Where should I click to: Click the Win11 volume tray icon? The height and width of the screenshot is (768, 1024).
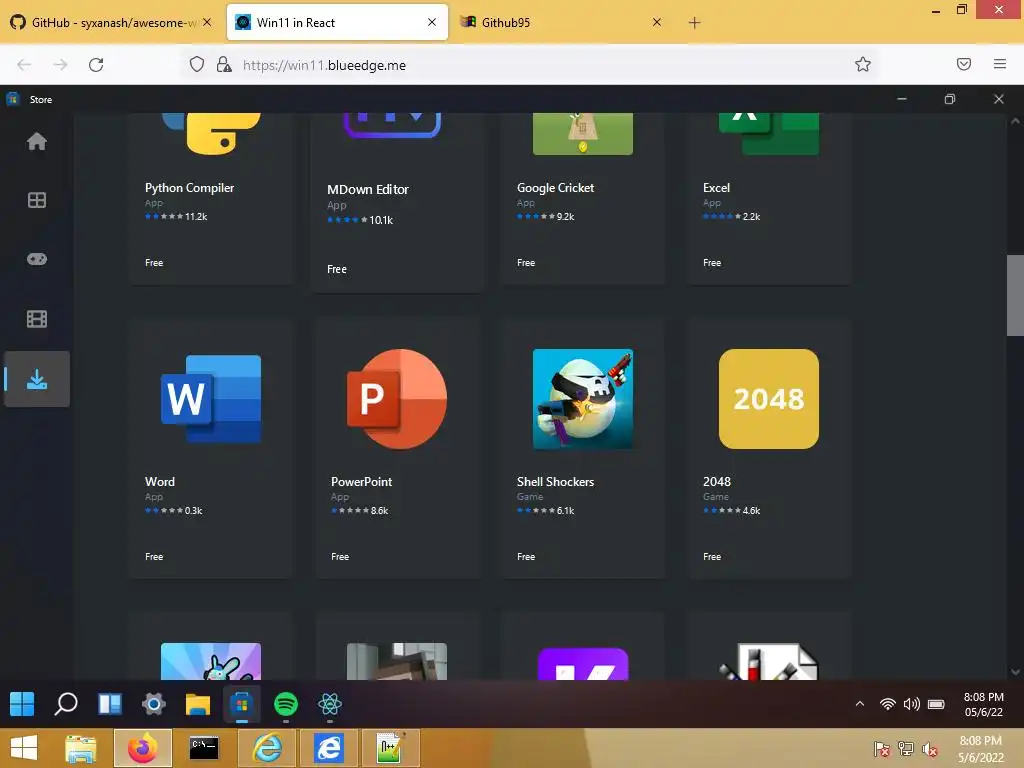tap(912, 704)
